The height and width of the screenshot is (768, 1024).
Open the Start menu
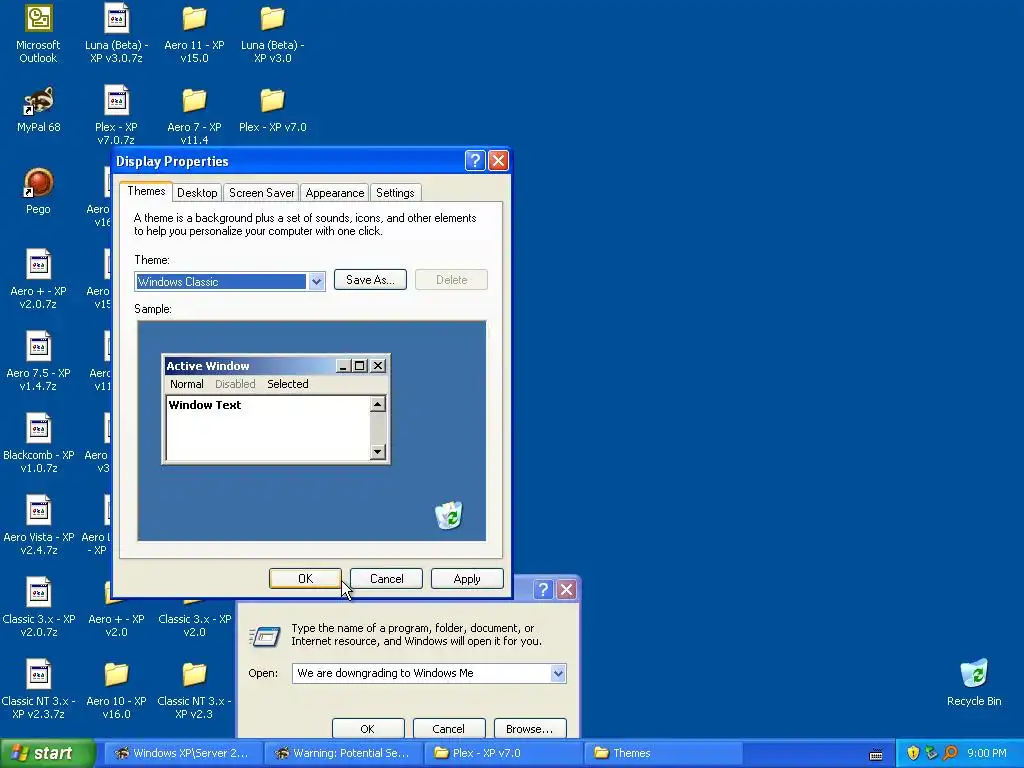[x=48, y=753]
